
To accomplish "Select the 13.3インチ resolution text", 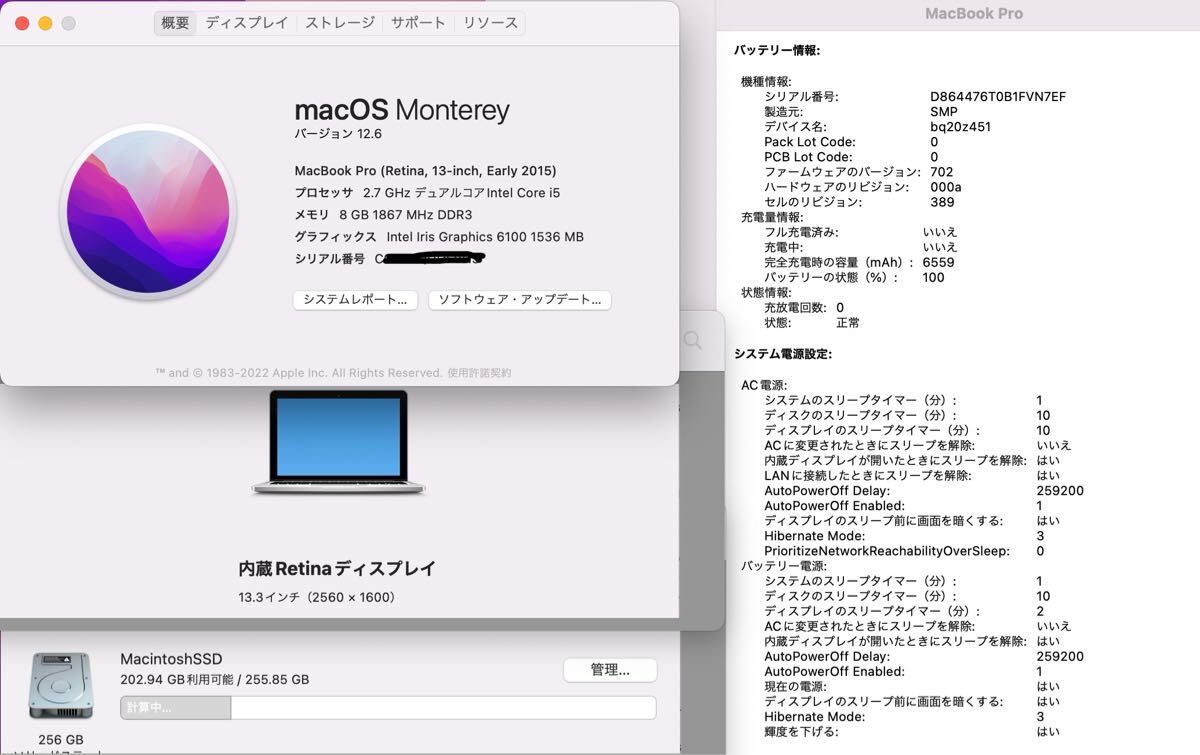I will (x=317, y=598).
